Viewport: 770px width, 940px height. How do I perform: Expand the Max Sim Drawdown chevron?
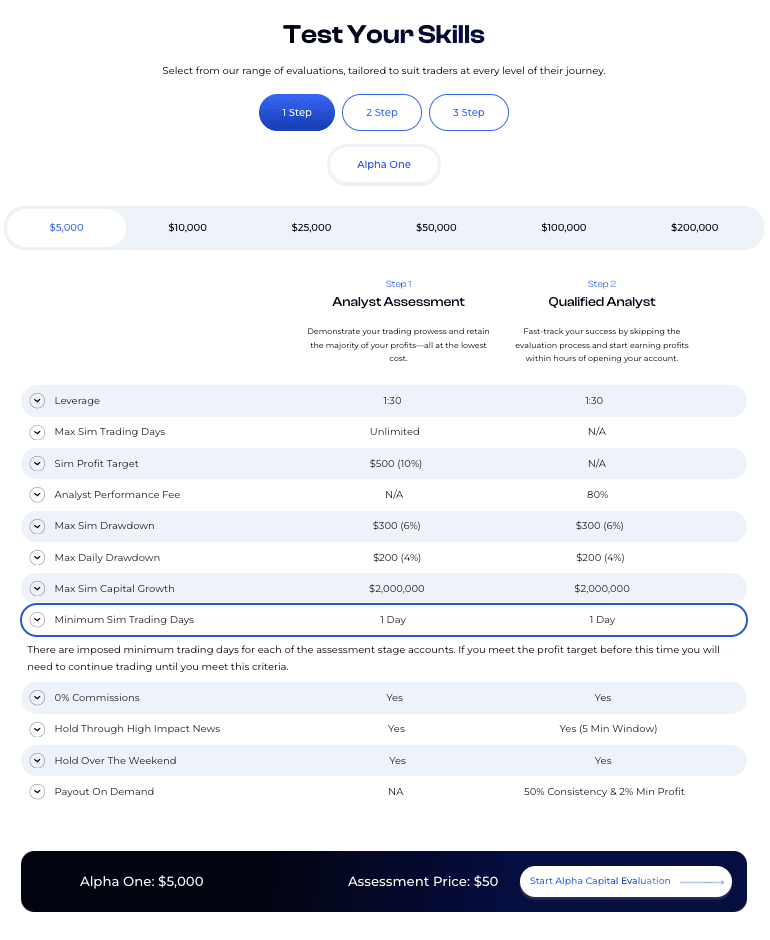37,526
